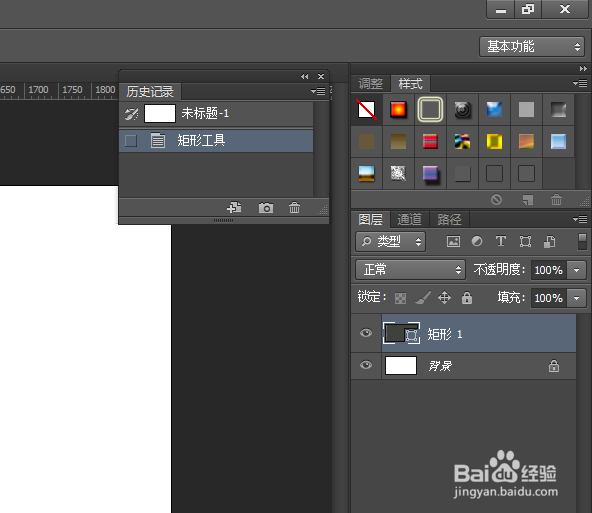Screen dimensions: 592x513
Task: Select the 矩形工具 history state
Action: (x=216, y=141)
